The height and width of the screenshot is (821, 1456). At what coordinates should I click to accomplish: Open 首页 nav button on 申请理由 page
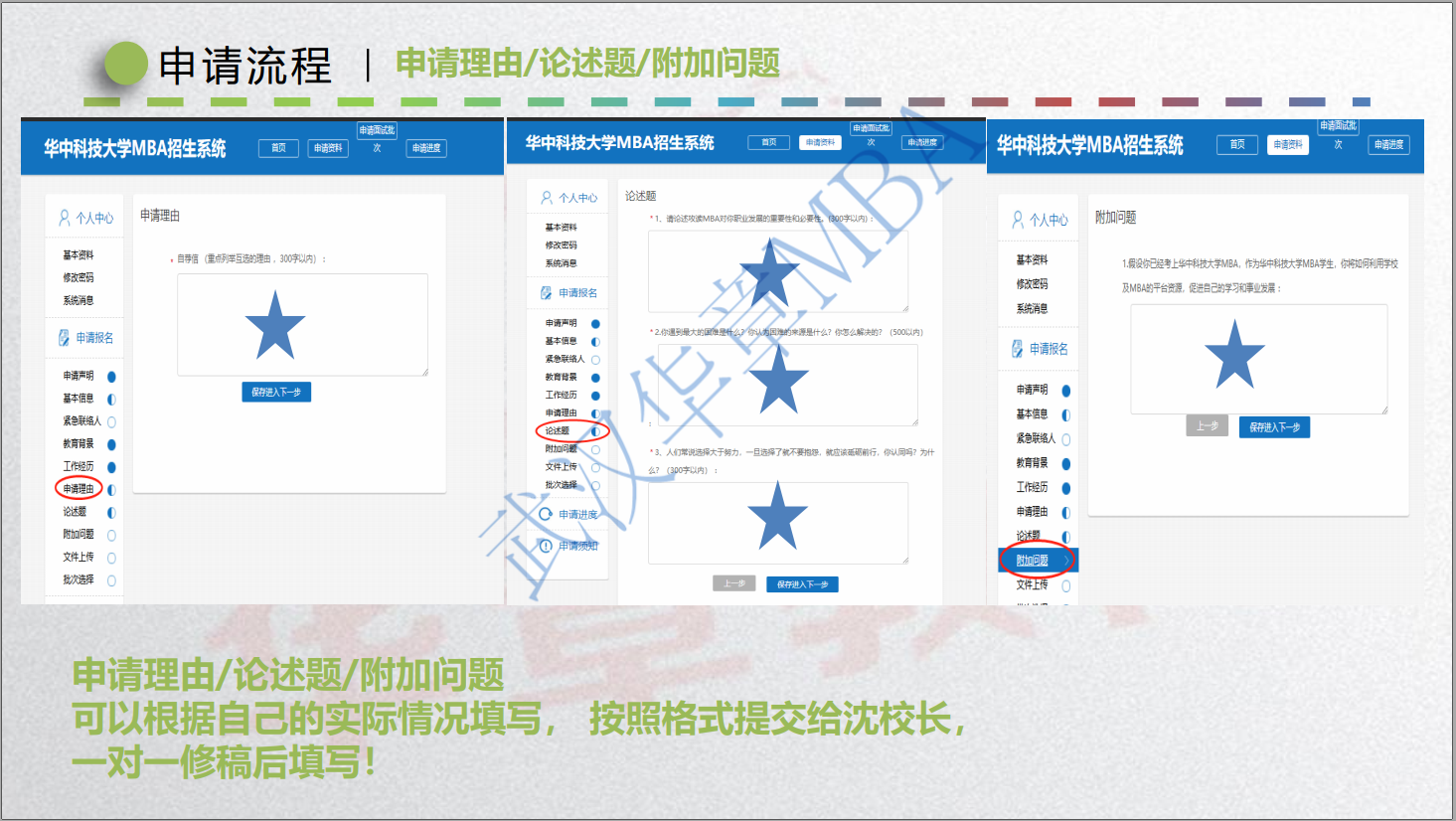pyautogui.click(x=278, y=148)
